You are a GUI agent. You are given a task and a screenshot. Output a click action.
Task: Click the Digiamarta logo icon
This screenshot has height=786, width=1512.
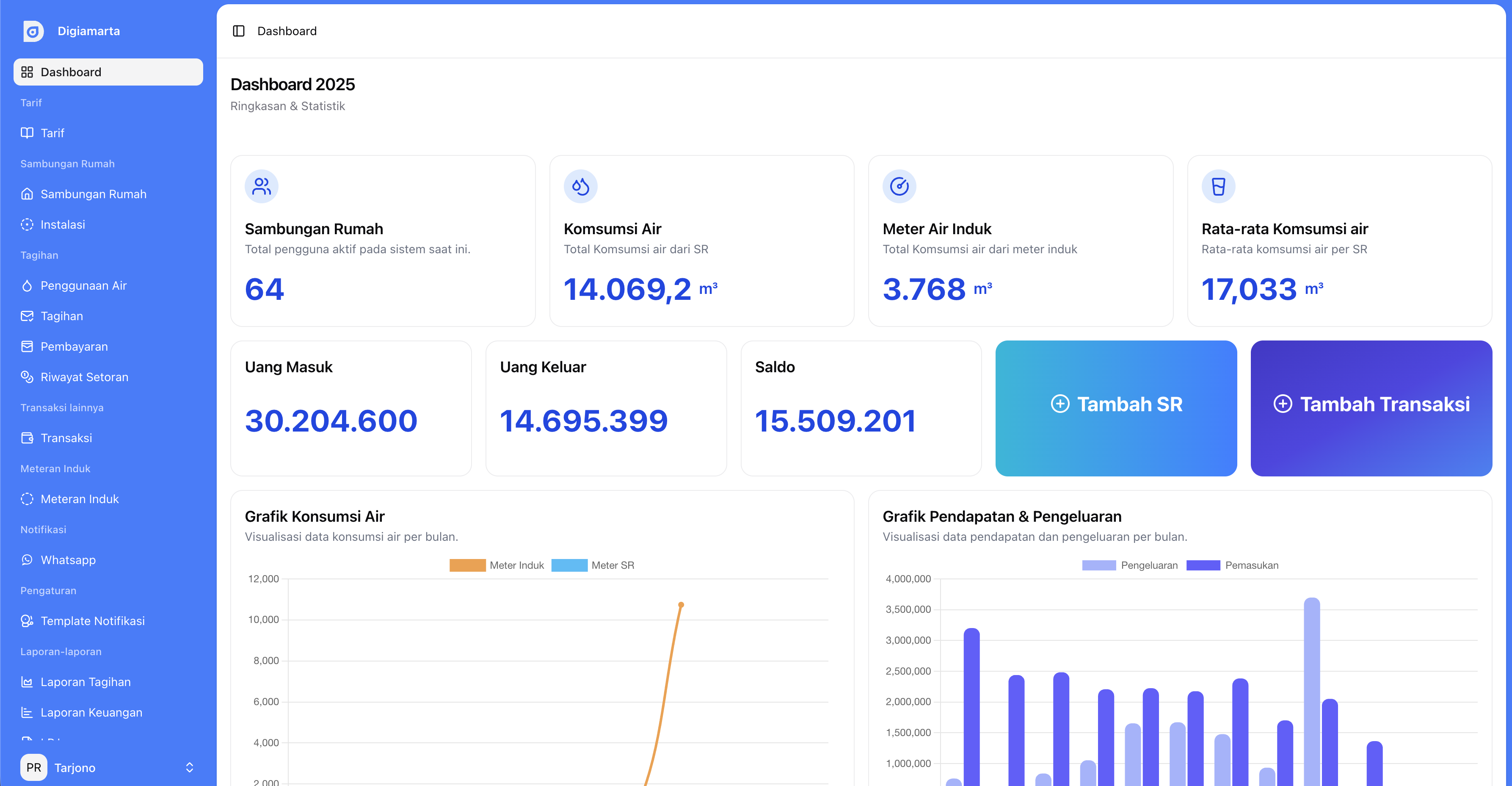coord(33,31)
